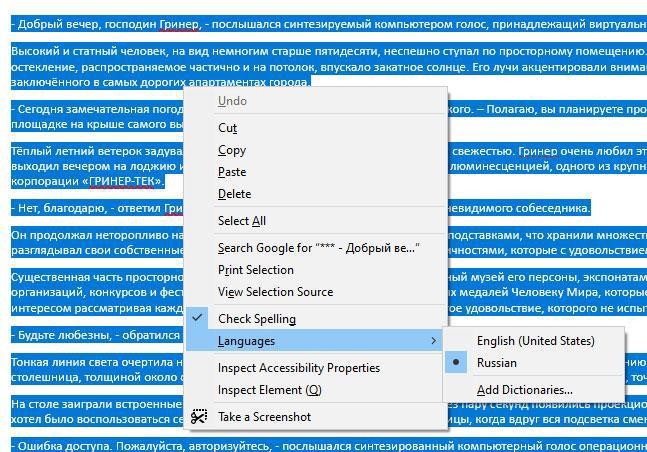
Task: Copy the selected text
Action: pos(232,150)
